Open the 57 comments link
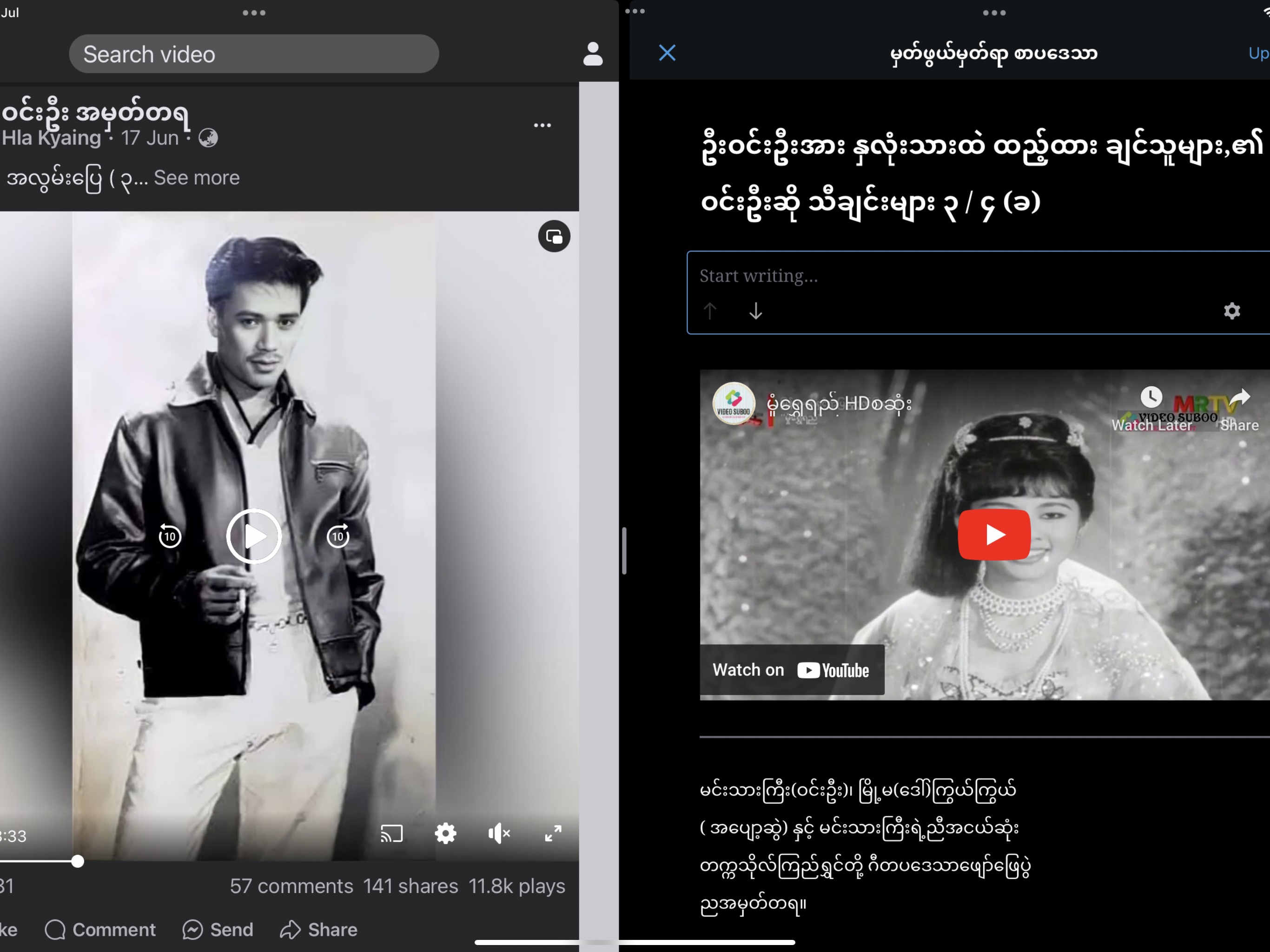 (x=291, y=886)
